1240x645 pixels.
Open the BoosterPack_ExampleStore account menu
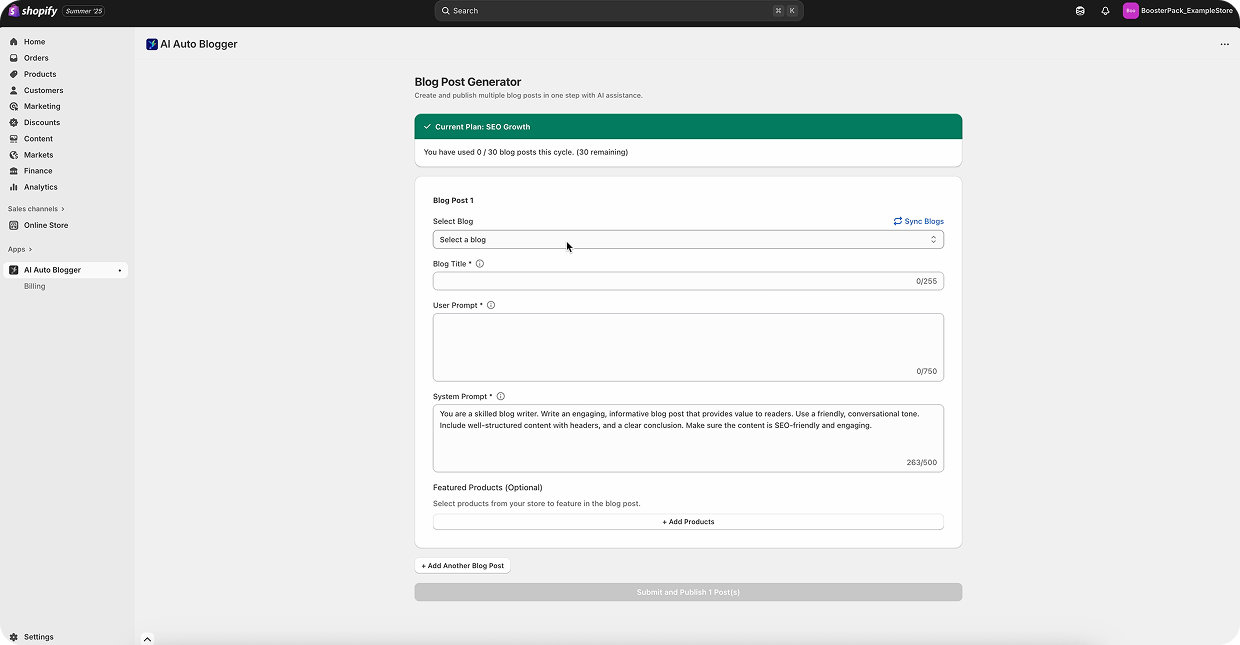coord(1178,11)
